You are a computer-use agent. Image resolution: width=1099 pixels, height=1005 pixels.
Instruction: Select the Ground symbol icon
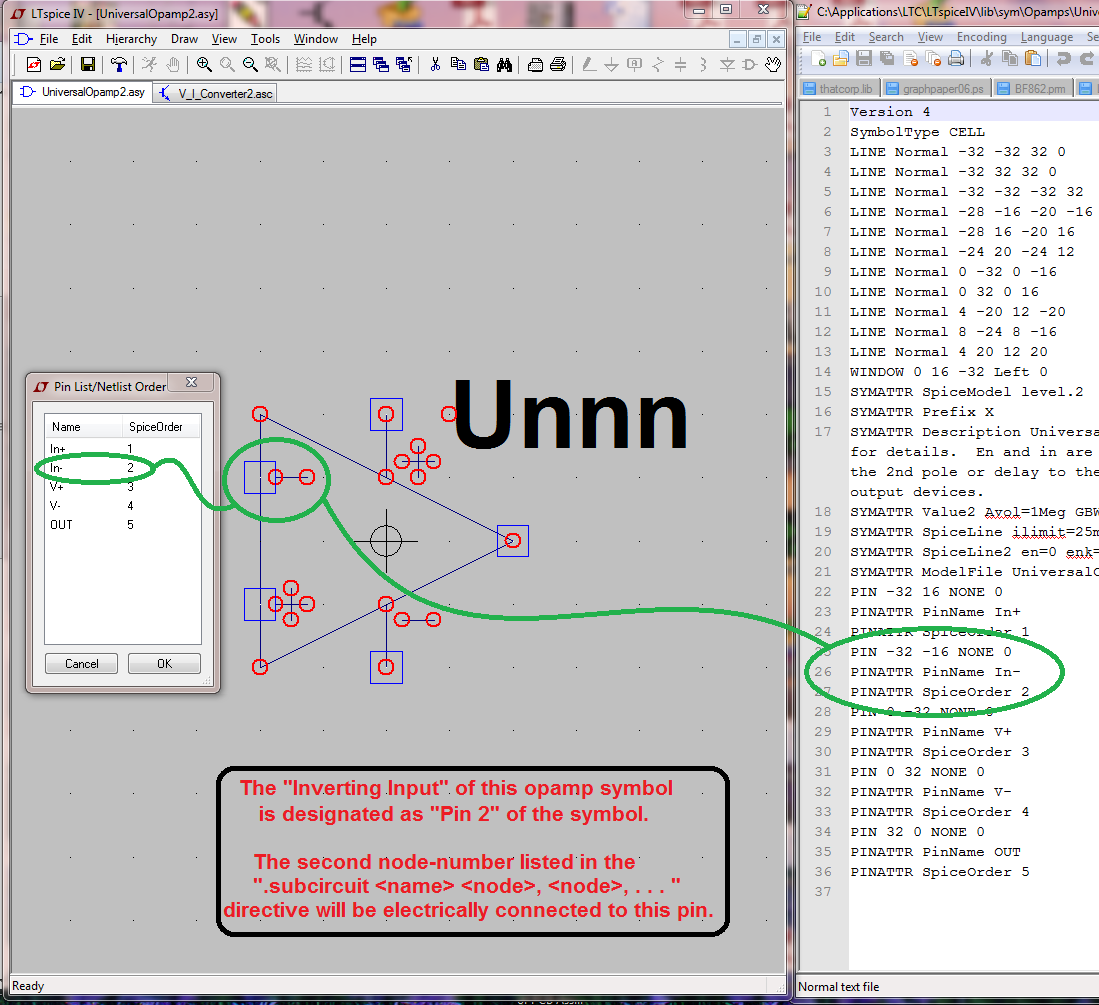[611, 64]
